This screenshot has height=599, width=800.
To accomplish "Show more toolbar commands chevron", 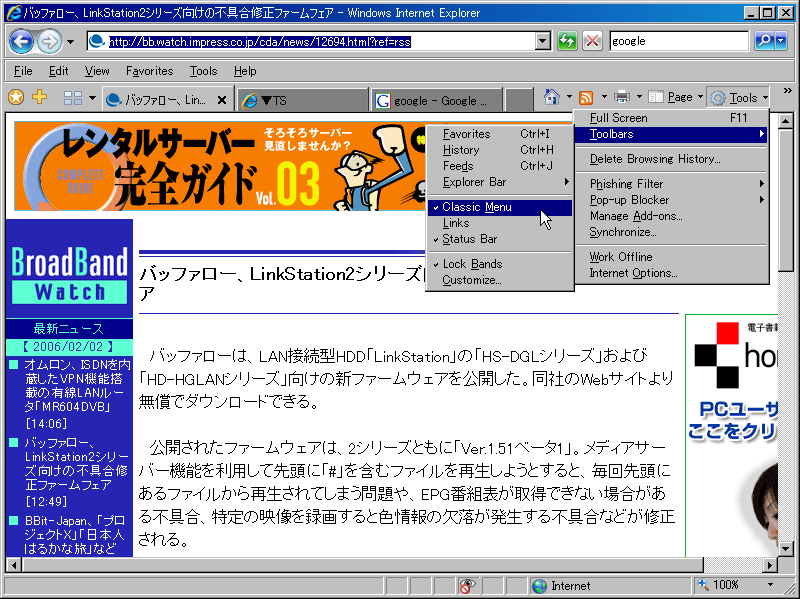I will [x=787, y=91].
